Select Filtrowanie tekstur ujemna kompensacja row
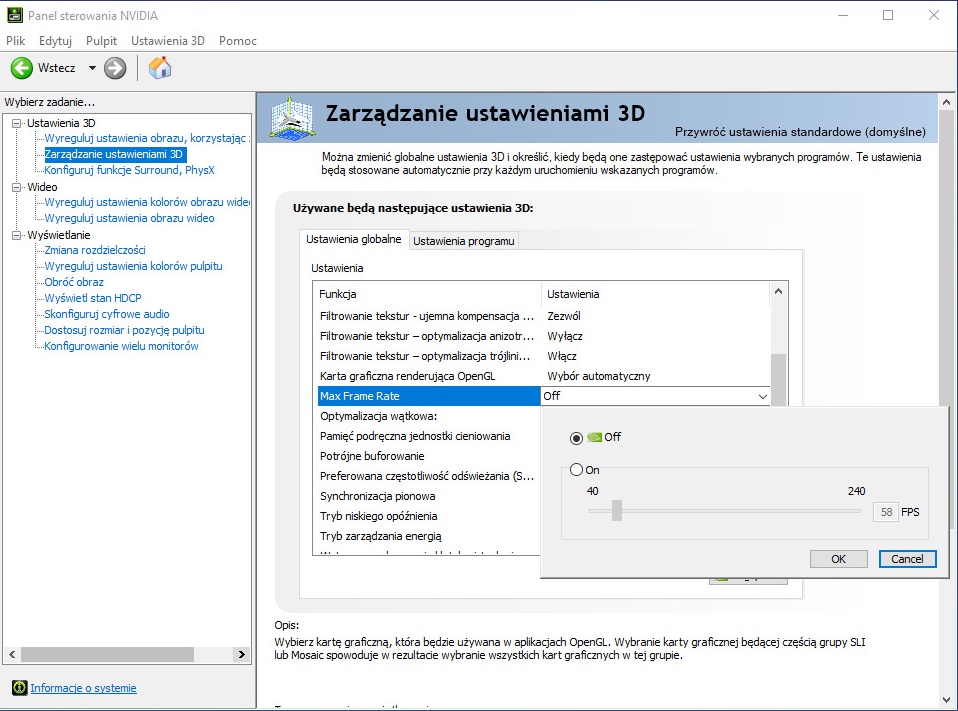Viewport: 958px width, 711px height. coord(544,316)
